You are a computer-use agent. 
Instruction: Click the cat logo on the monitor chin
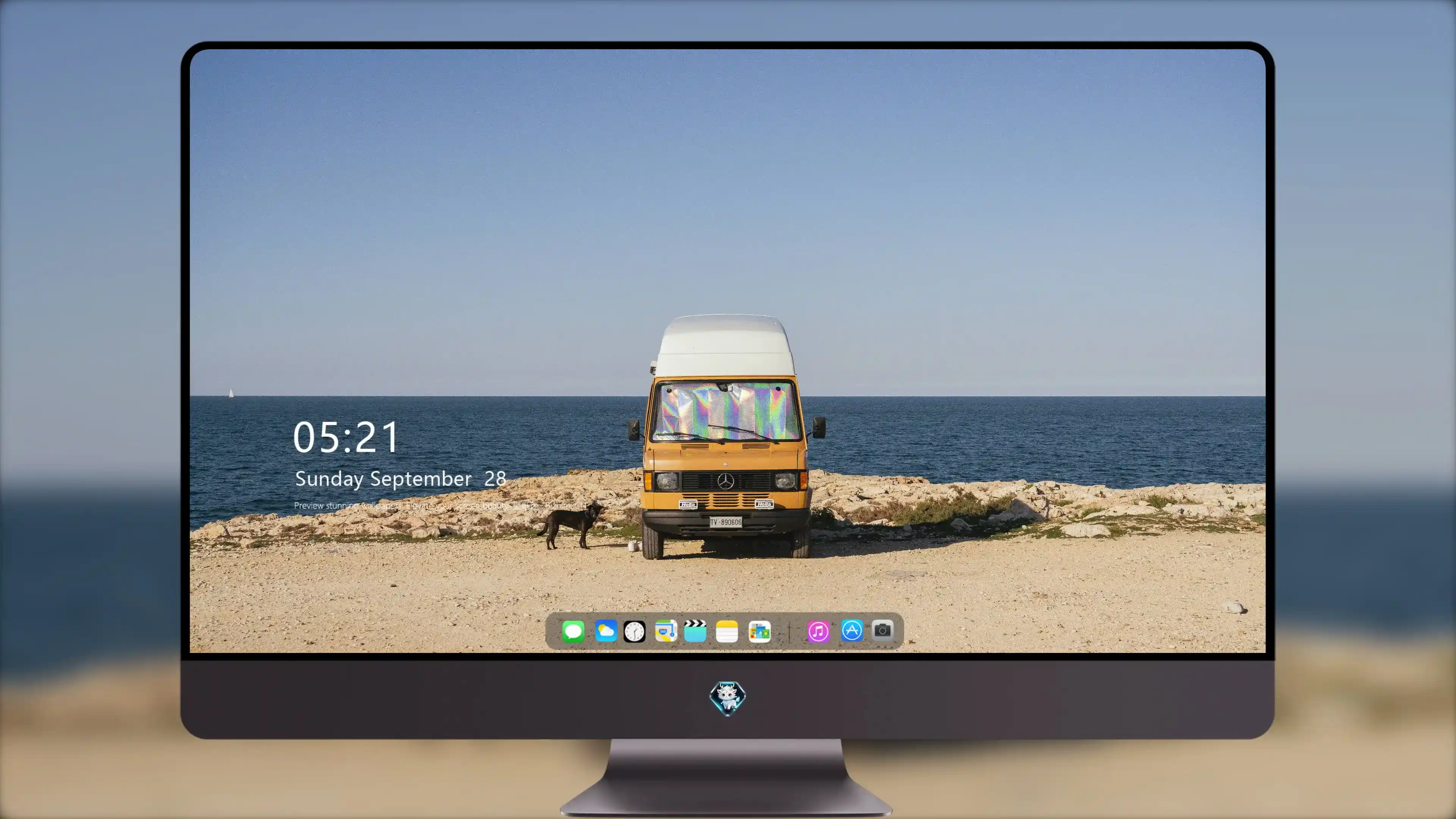[728, 698]
